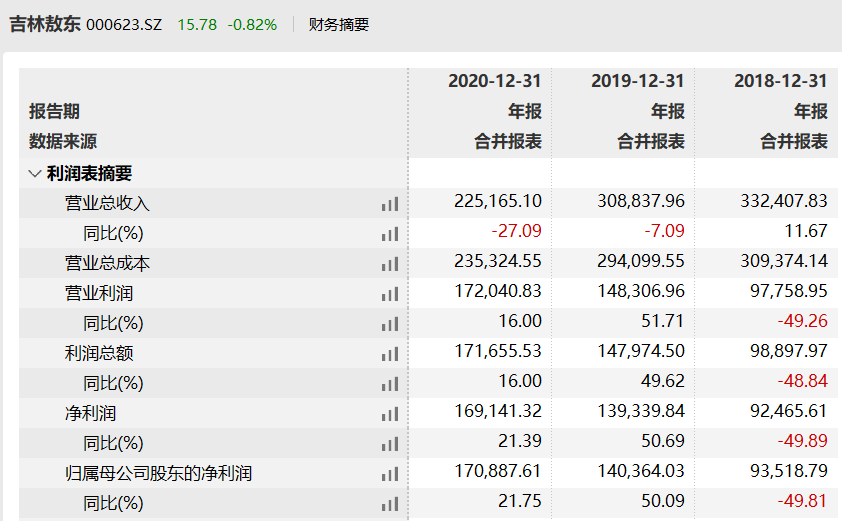The image size is (842, 521).
Task: Click value 51.71
Action: pyautogui.click(x=663, y=322)
